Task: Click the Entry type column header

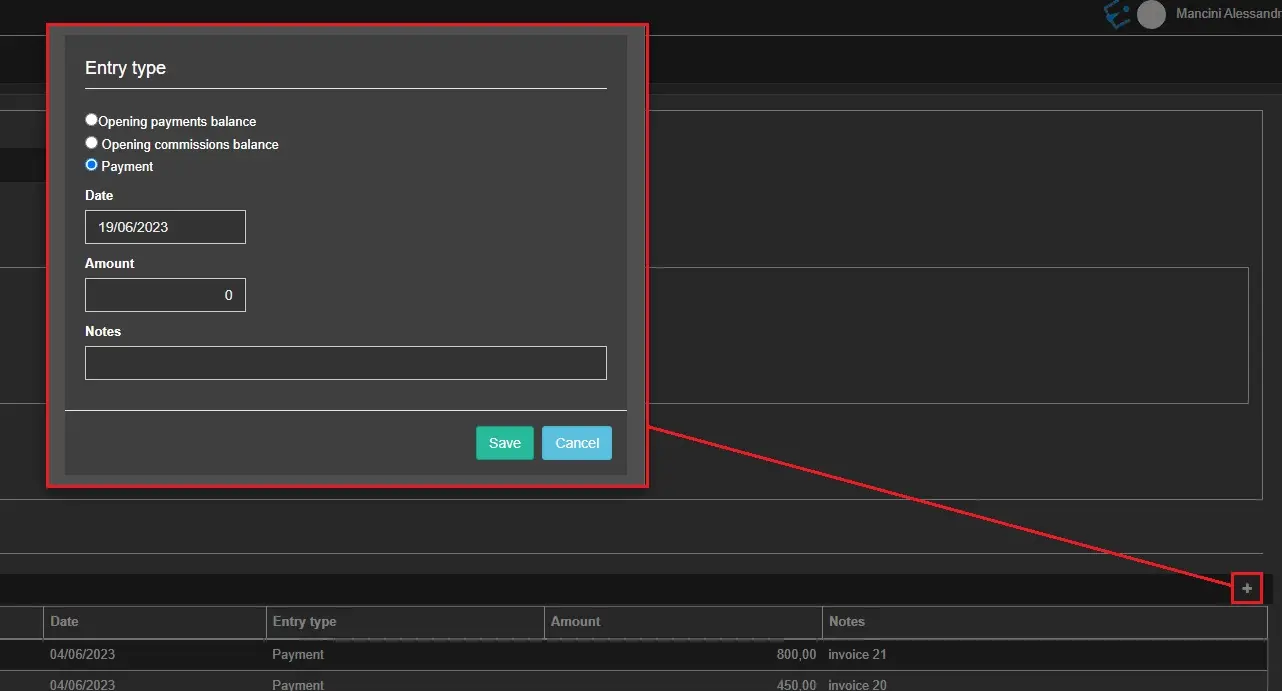Action: pyautogui.click(x=305, y=621)
